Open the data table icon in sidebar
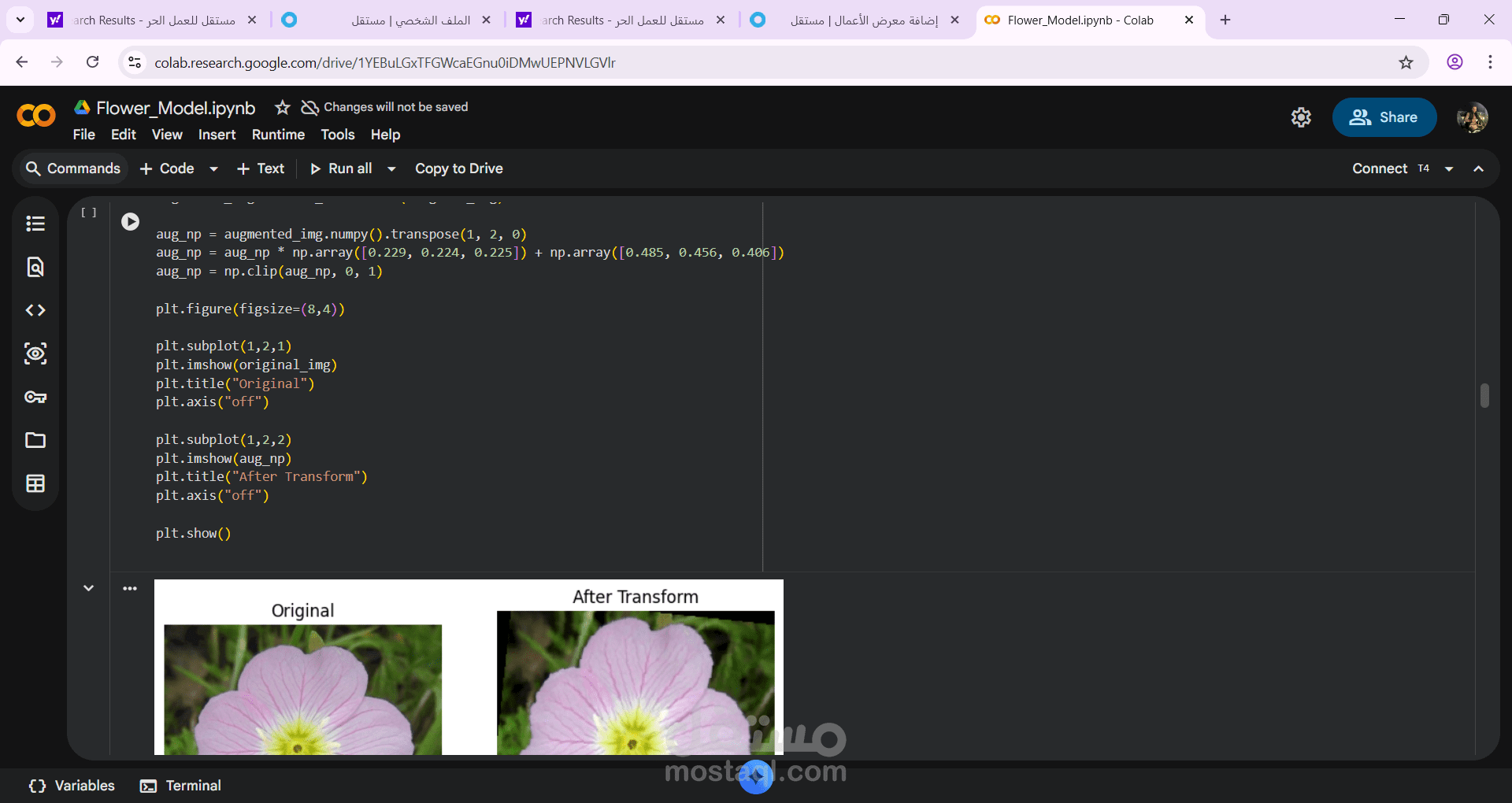The width and height of the screenshot is (1512, 803). click(35, 483)
